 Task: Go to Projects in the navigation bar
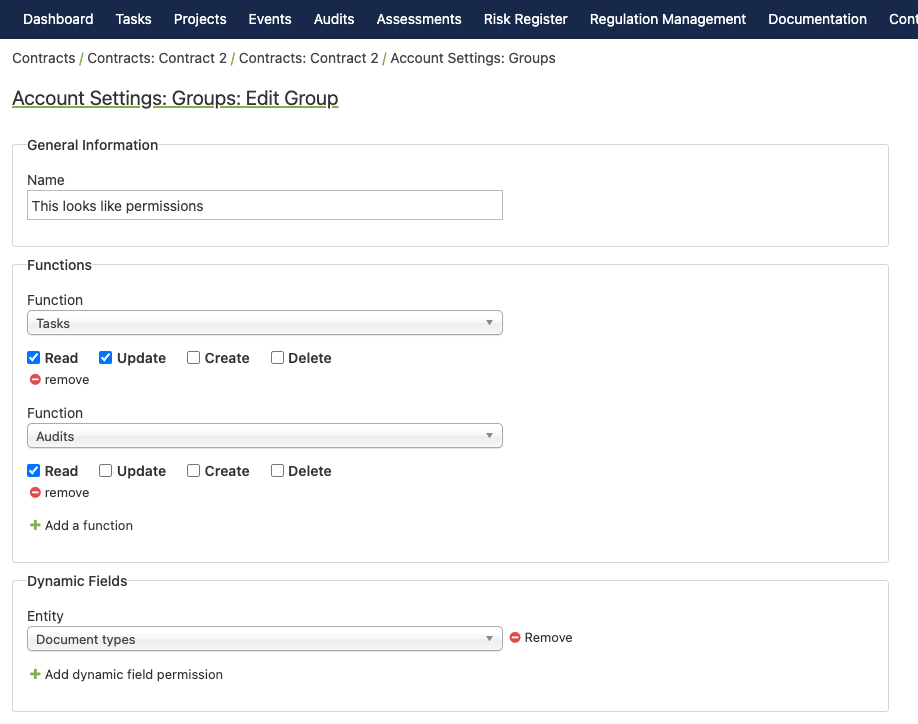click(x=200, y=19)
